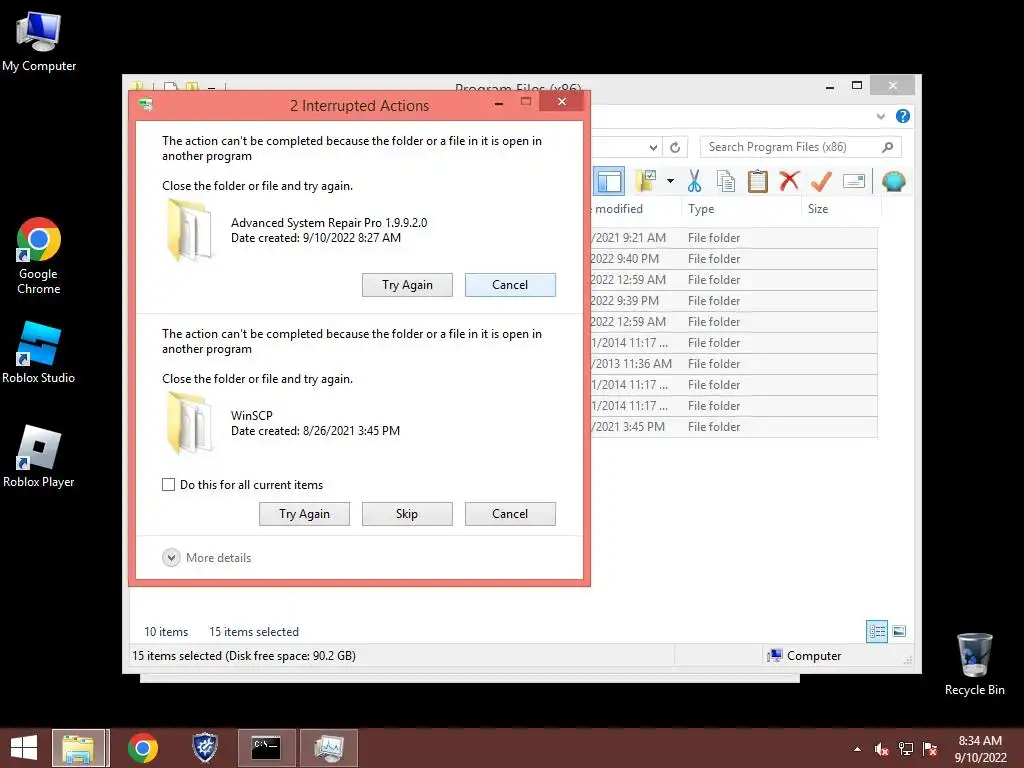
Task: Open the Recycle Bin desktop icon
Action: 974,664
